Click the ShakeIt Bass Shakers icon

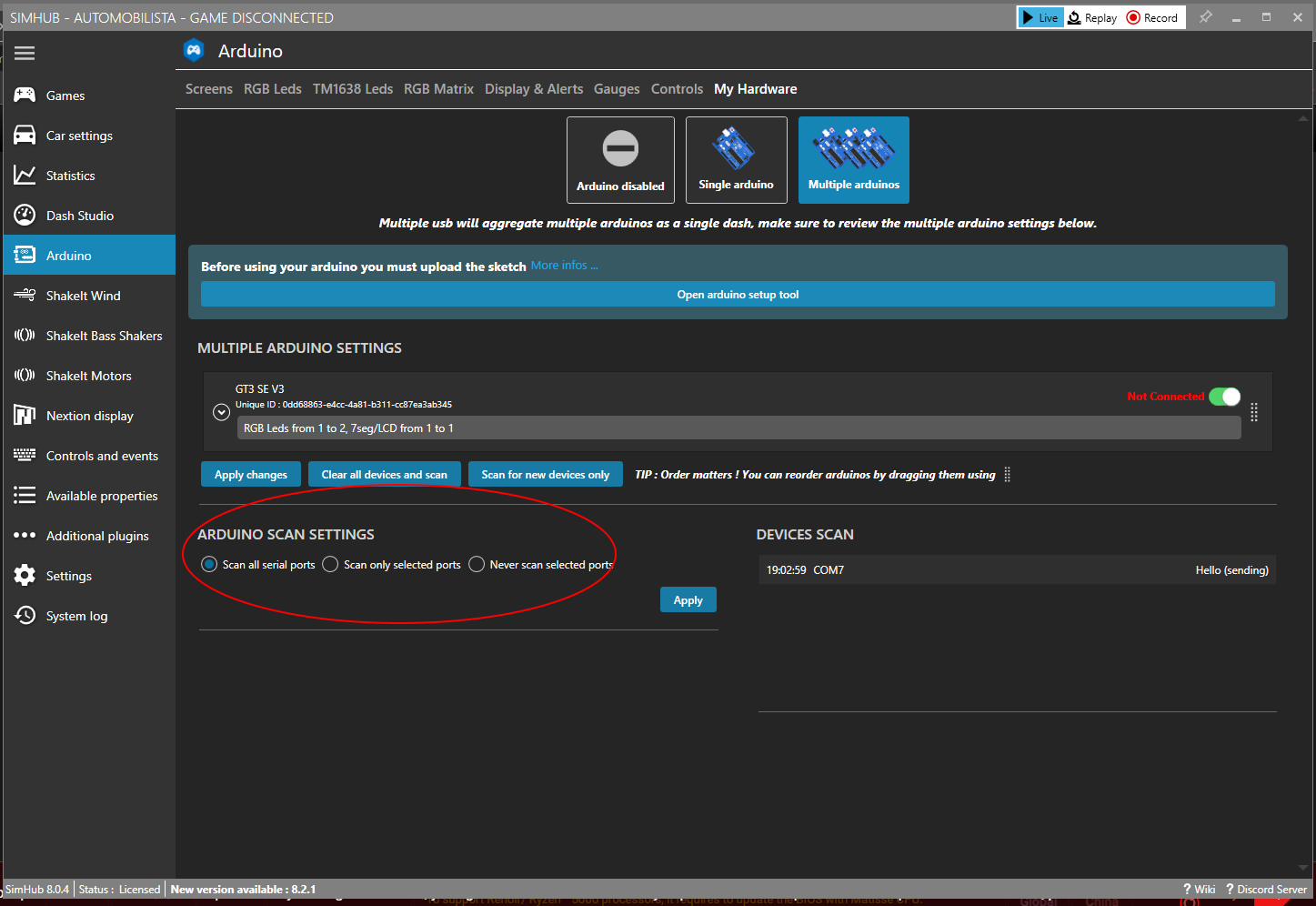25,335
